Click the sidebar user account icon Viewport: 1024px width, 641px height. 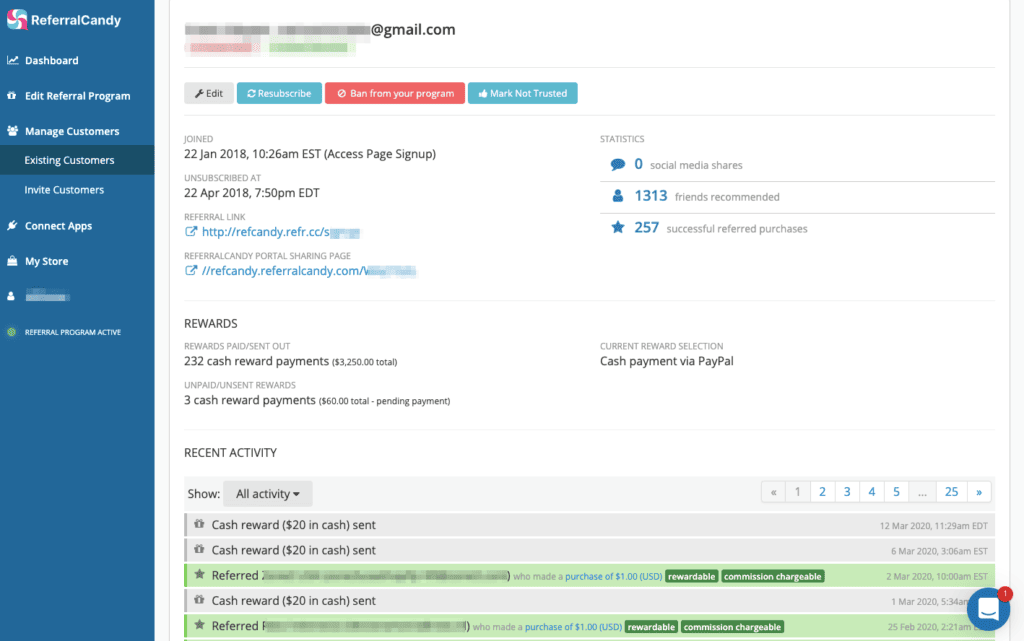click(11, 296)
